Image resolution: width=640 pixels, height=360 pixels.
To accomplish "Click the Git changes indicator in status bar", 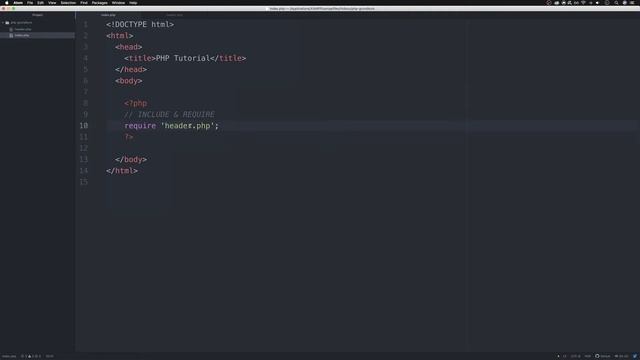I will click(x=622, y=356).
